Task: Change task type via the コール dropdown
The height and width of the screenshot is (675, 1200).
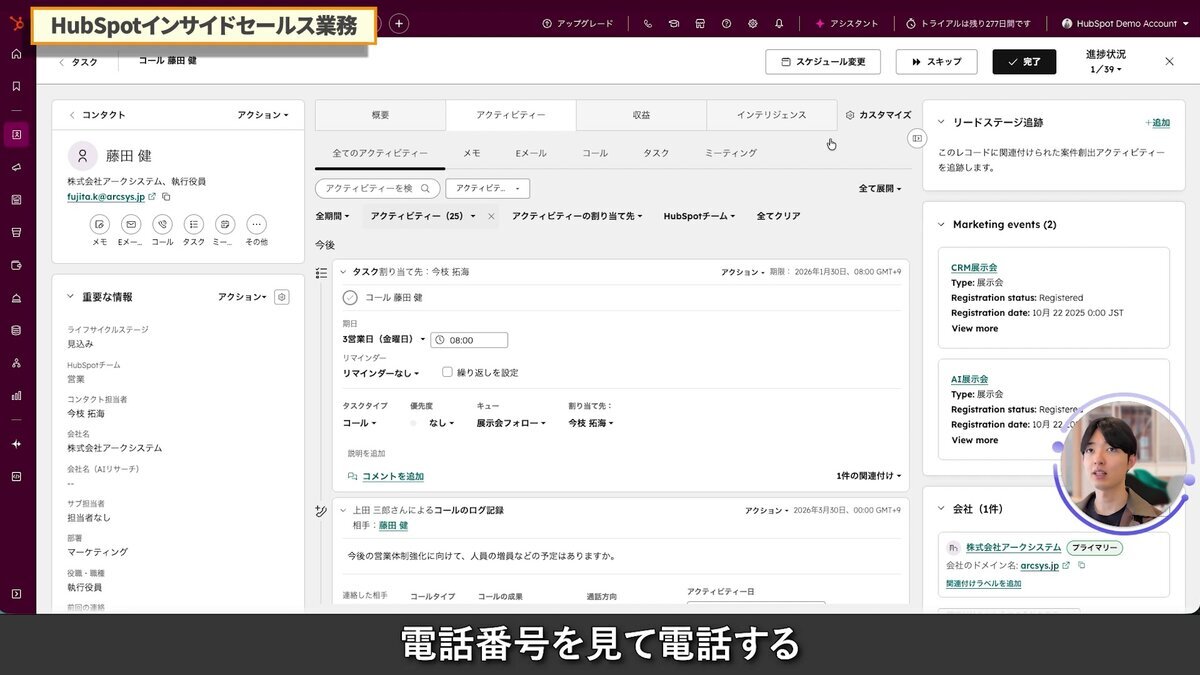Action: coord(357,423)
